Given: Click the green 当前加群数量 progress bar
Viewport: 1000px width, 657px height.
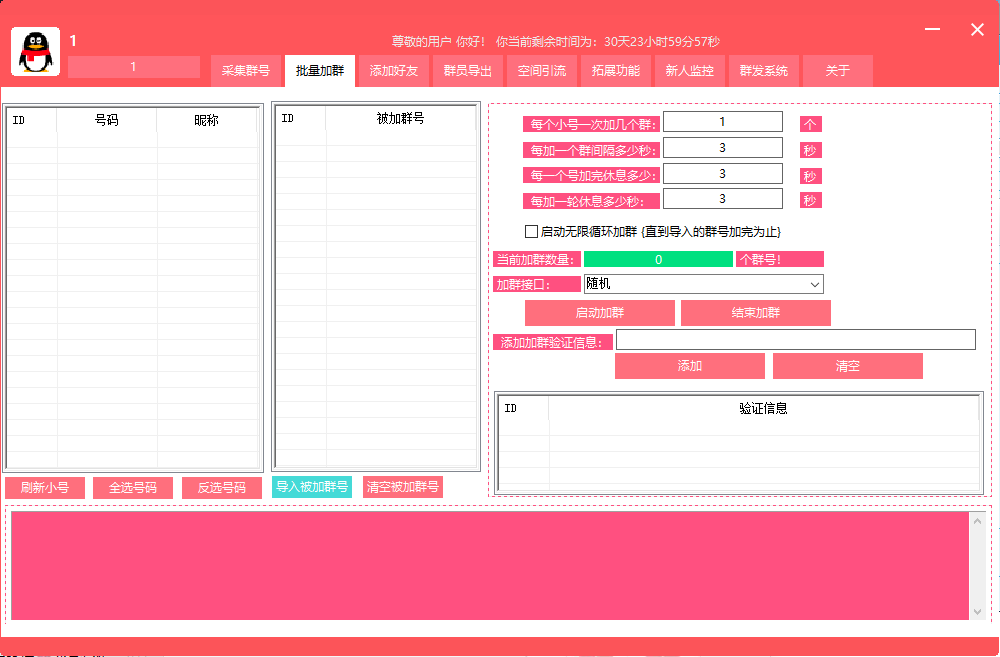Looking at the screenshot, I should click(x=658, y=259).
